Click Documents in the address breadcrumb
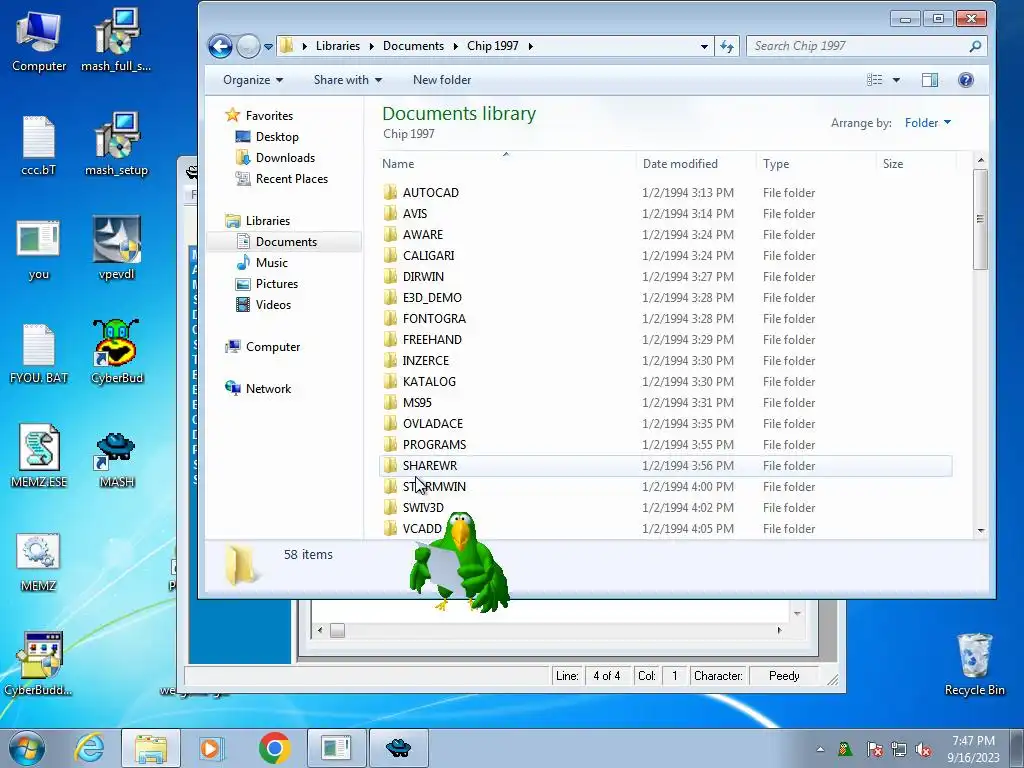This screenshot has height=768, width=1024. click(x=413, y=46)
